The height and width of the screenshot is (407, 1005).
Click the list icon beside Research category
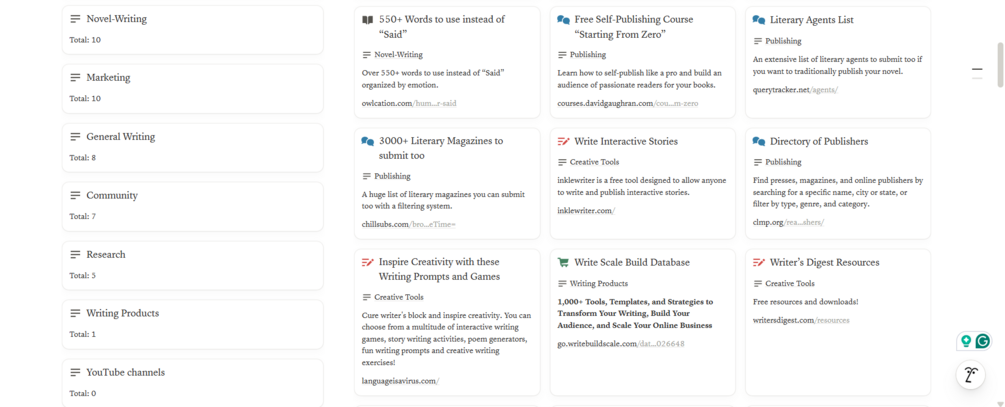[x=75, y=254]
